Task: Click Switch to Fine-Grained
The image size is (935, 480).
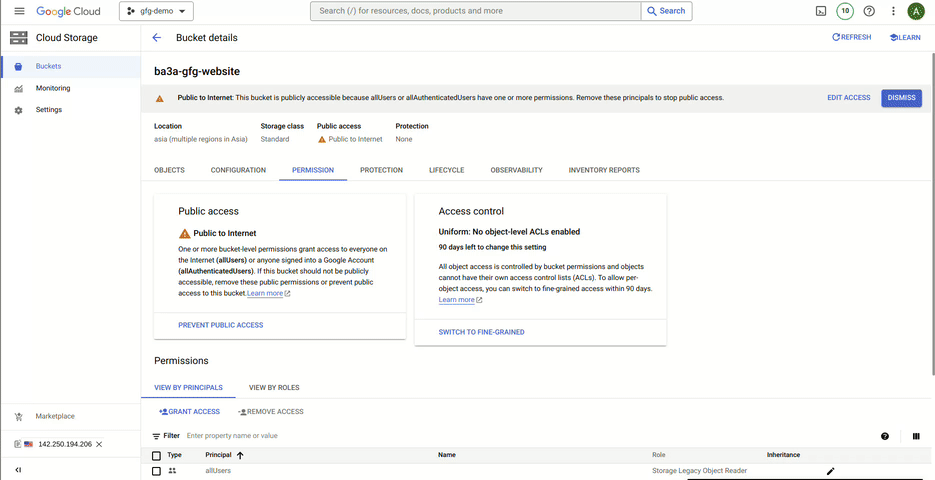Action: coord(481,332)
